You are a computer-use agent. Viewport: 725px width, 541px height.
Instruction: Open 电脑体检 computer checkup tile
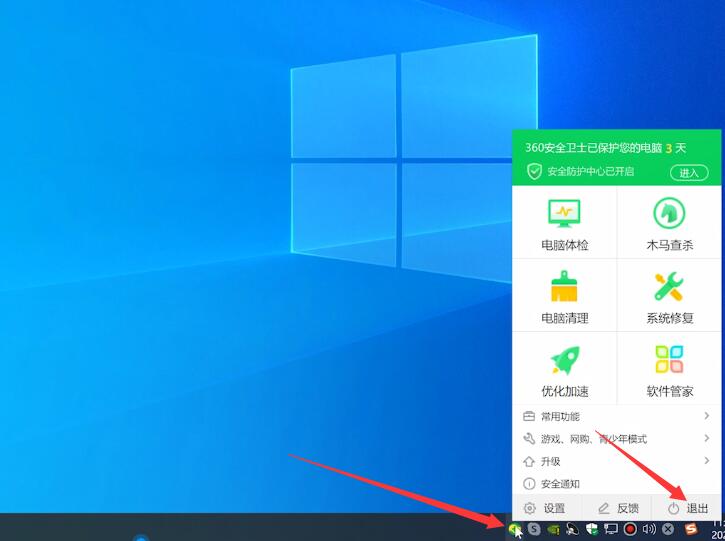click(565, 223)
